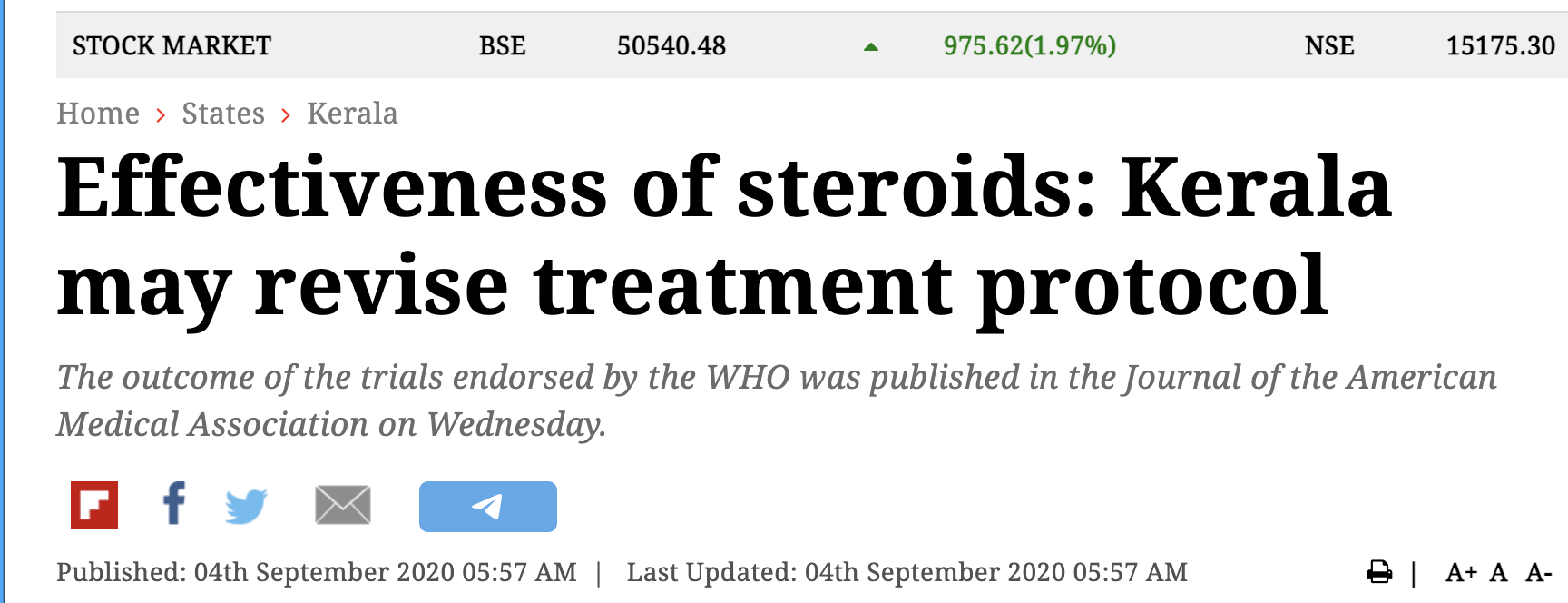Decrease font size with A-
The image size is (1568, 603).
pyautogui.click(x=1539, y=572)
